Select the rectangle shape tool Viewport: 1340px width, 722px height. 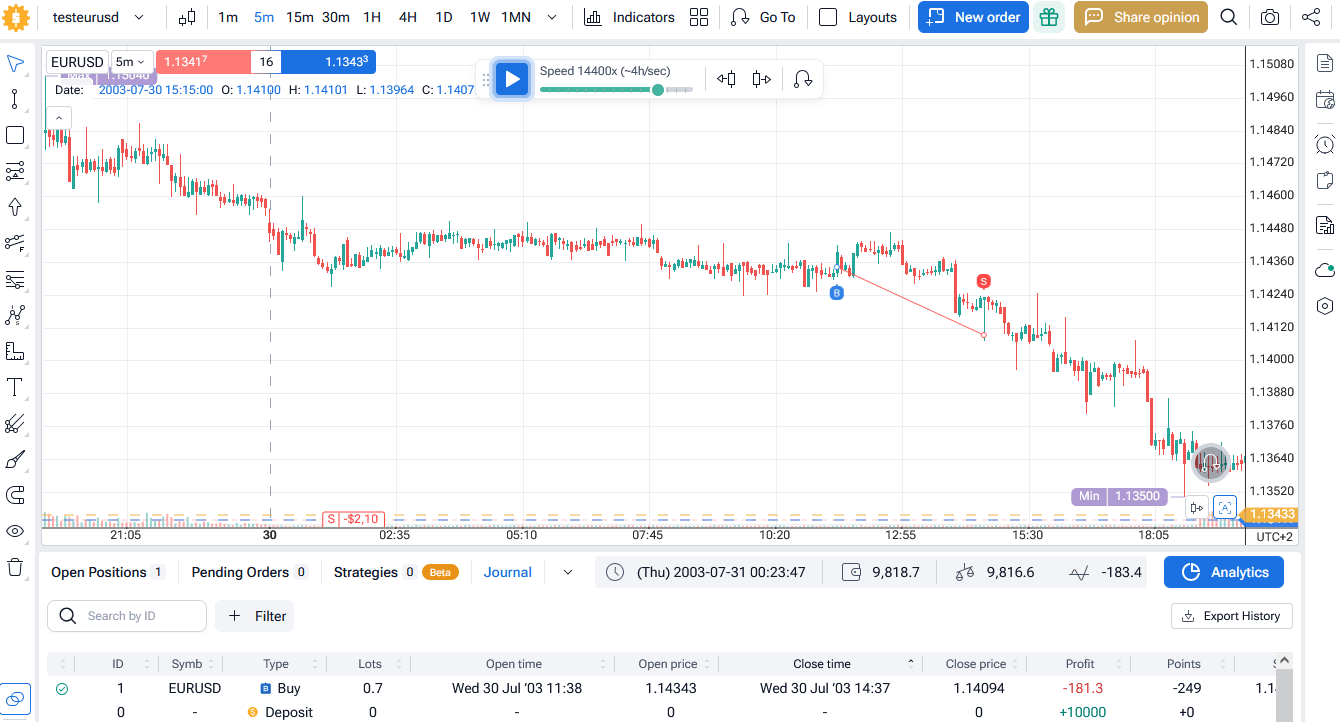(15, 135)
